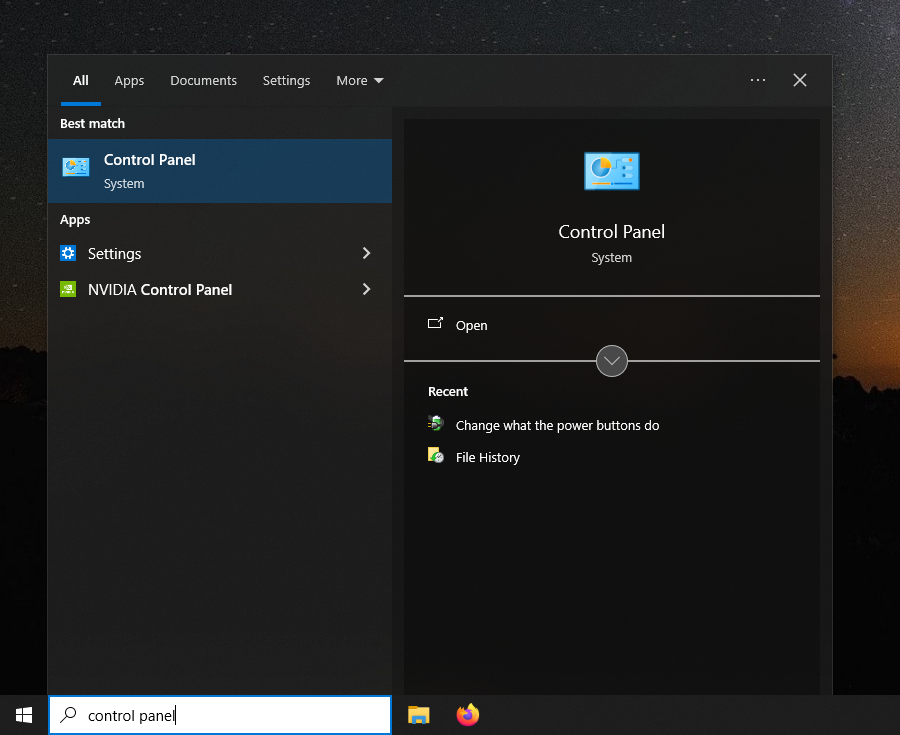Click the search magnifier icon

tap(67, 715)
